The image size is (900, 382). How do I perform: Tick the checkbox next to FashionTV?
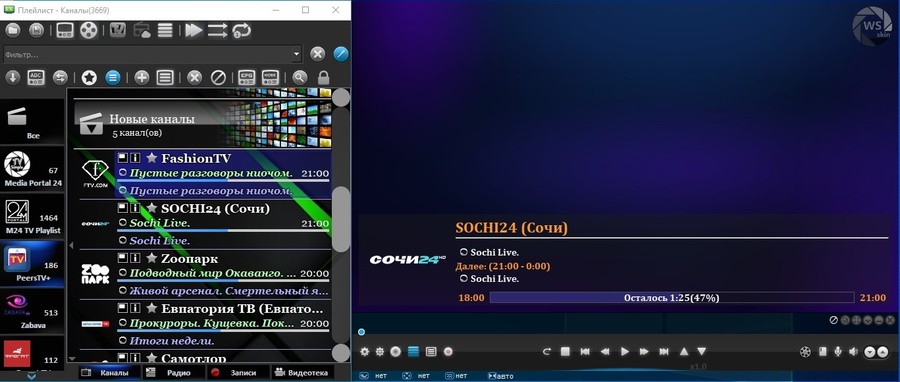[x=123, y=157]
